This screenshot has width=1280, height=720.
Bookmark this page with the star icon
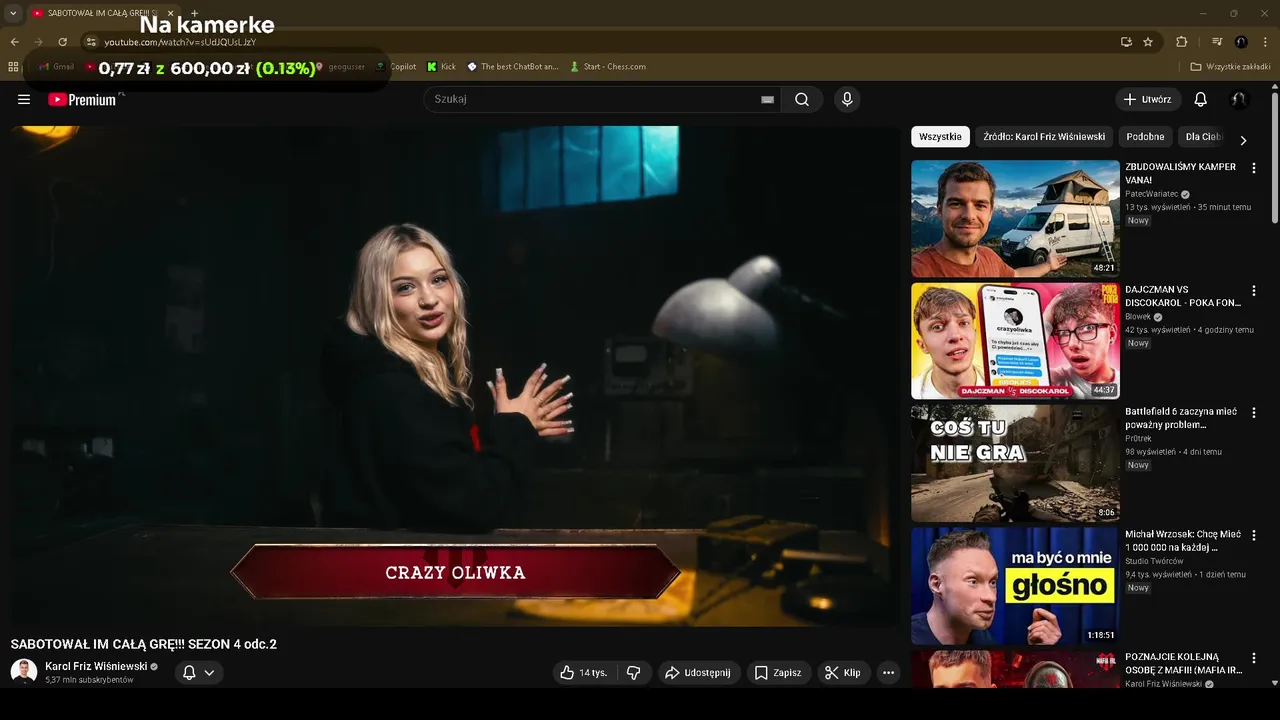tap(1148, 42)
